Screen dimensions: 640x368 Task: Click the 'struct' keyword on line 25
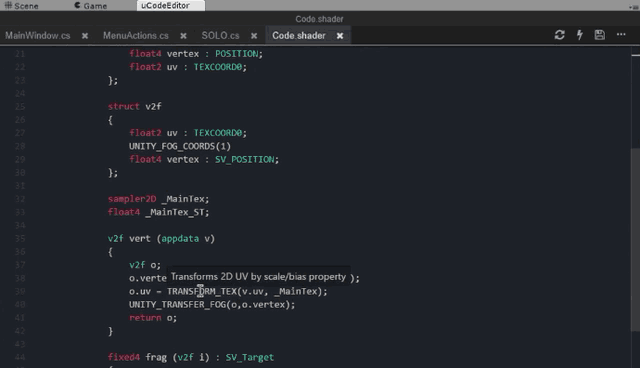(x=124, y=106)
